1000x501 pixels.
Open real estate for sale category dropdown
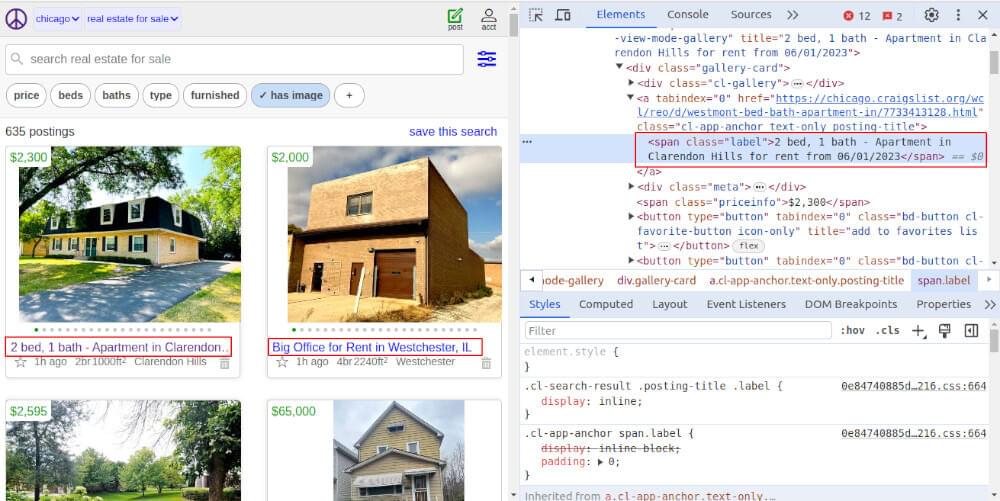click(133, 19)
